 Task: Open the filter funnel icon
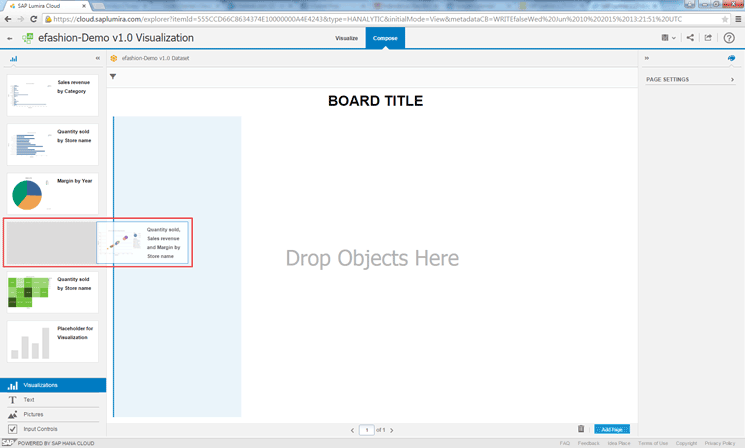pos(113,76)
